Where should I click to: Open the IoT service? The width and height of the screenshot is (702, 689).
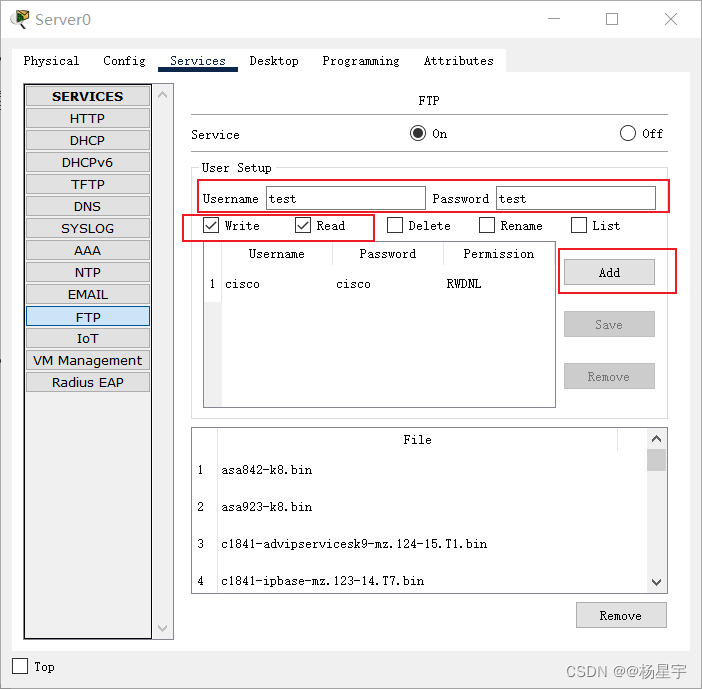tap(88, 338)
